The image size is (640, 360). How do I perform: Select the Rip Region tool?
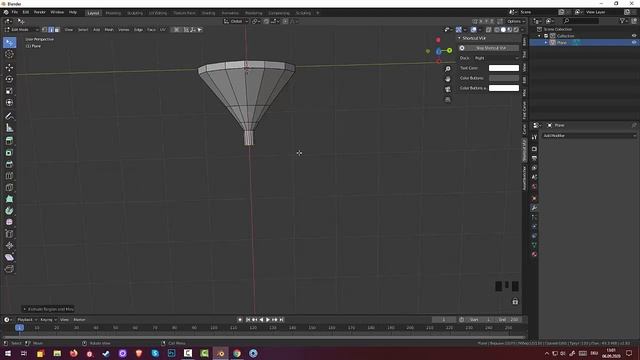click(9, 269)
